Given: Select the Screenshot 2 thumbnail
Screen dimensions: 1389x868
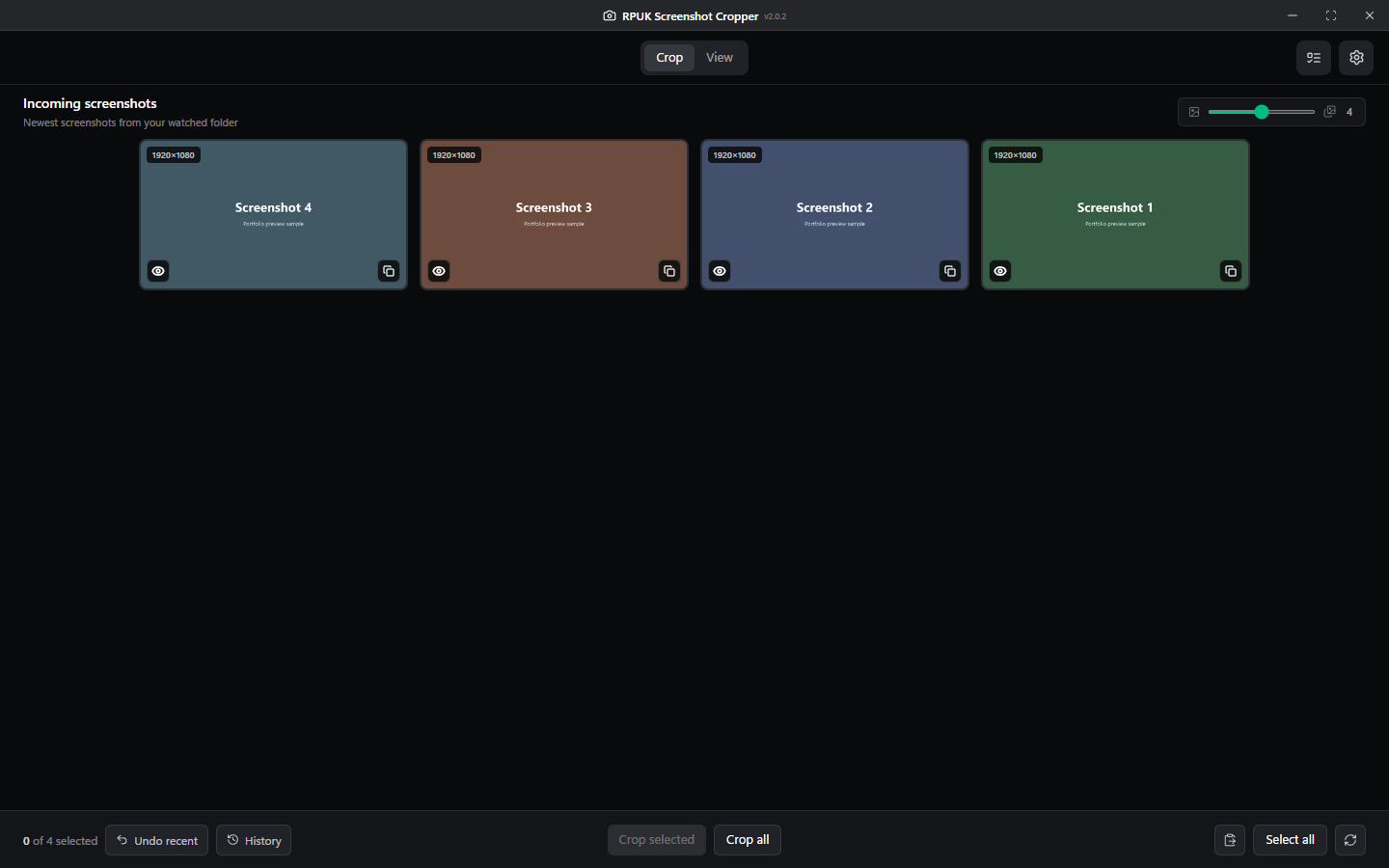Looking at the screenshot, I should coord(835,214).
